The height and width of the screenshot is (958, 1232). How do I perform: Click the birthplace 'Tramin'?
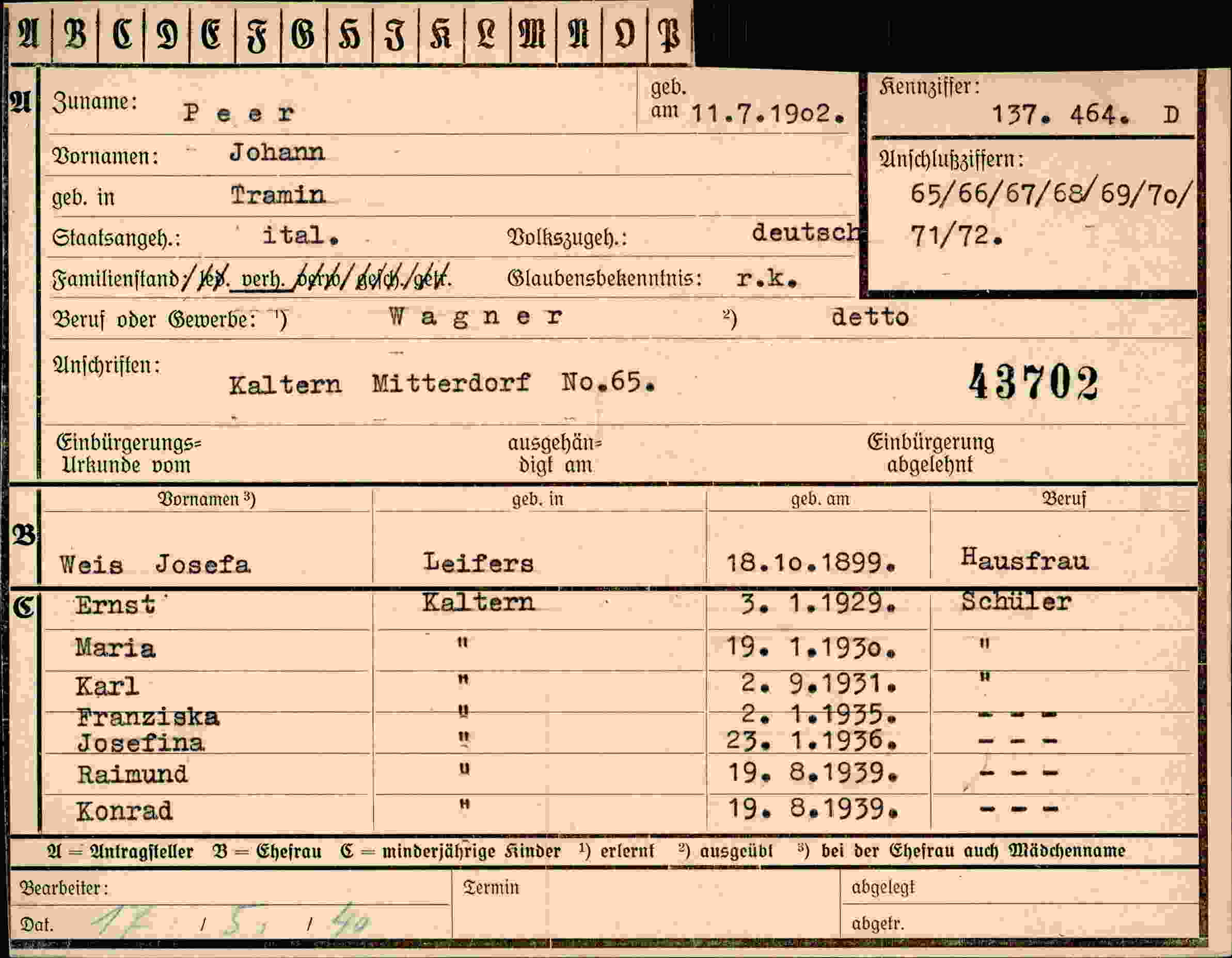click(x=278, y=195)
